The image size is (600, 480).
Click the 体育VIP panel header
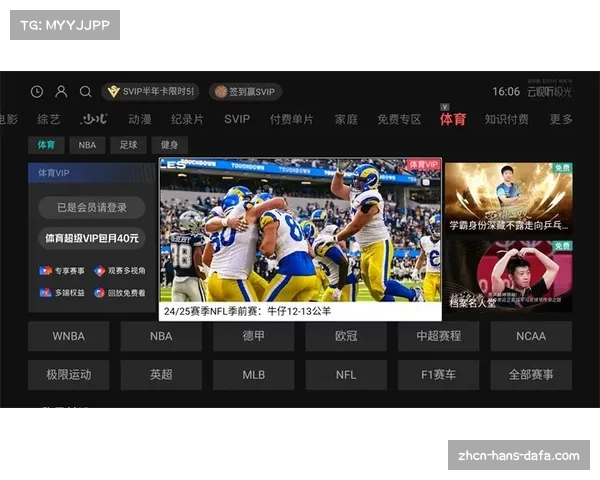(x=92, y=173)
